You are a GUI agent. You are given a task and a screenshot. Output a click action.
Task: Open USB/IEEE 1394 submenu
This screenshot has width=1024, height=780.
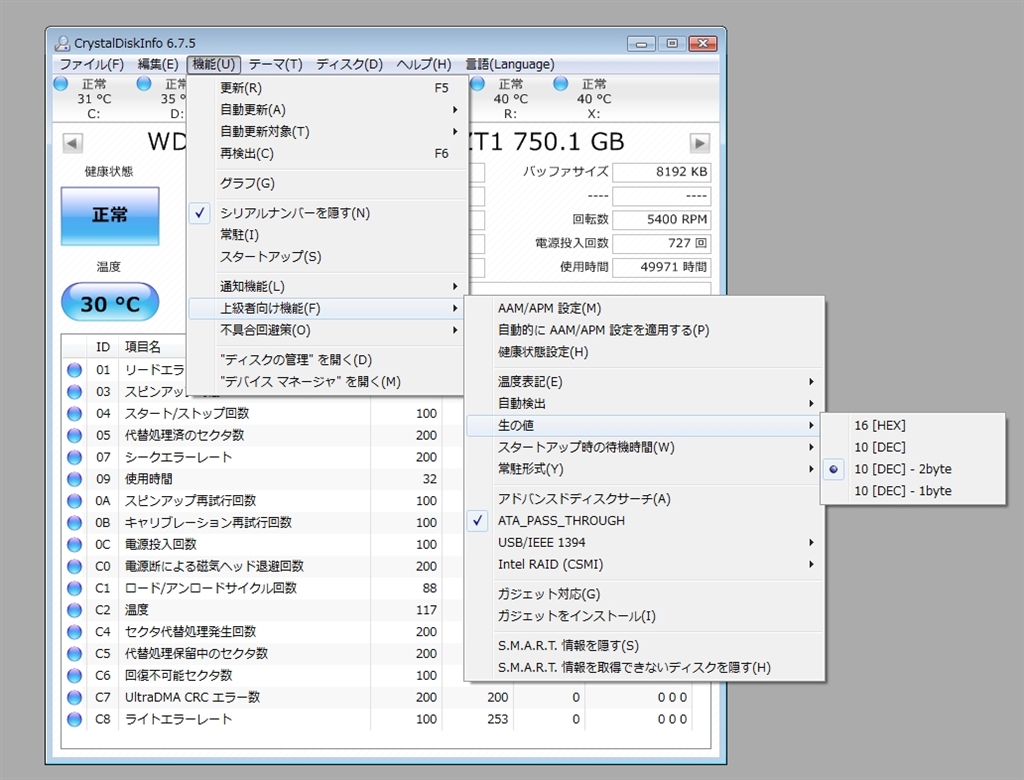[x=643, y=543]
